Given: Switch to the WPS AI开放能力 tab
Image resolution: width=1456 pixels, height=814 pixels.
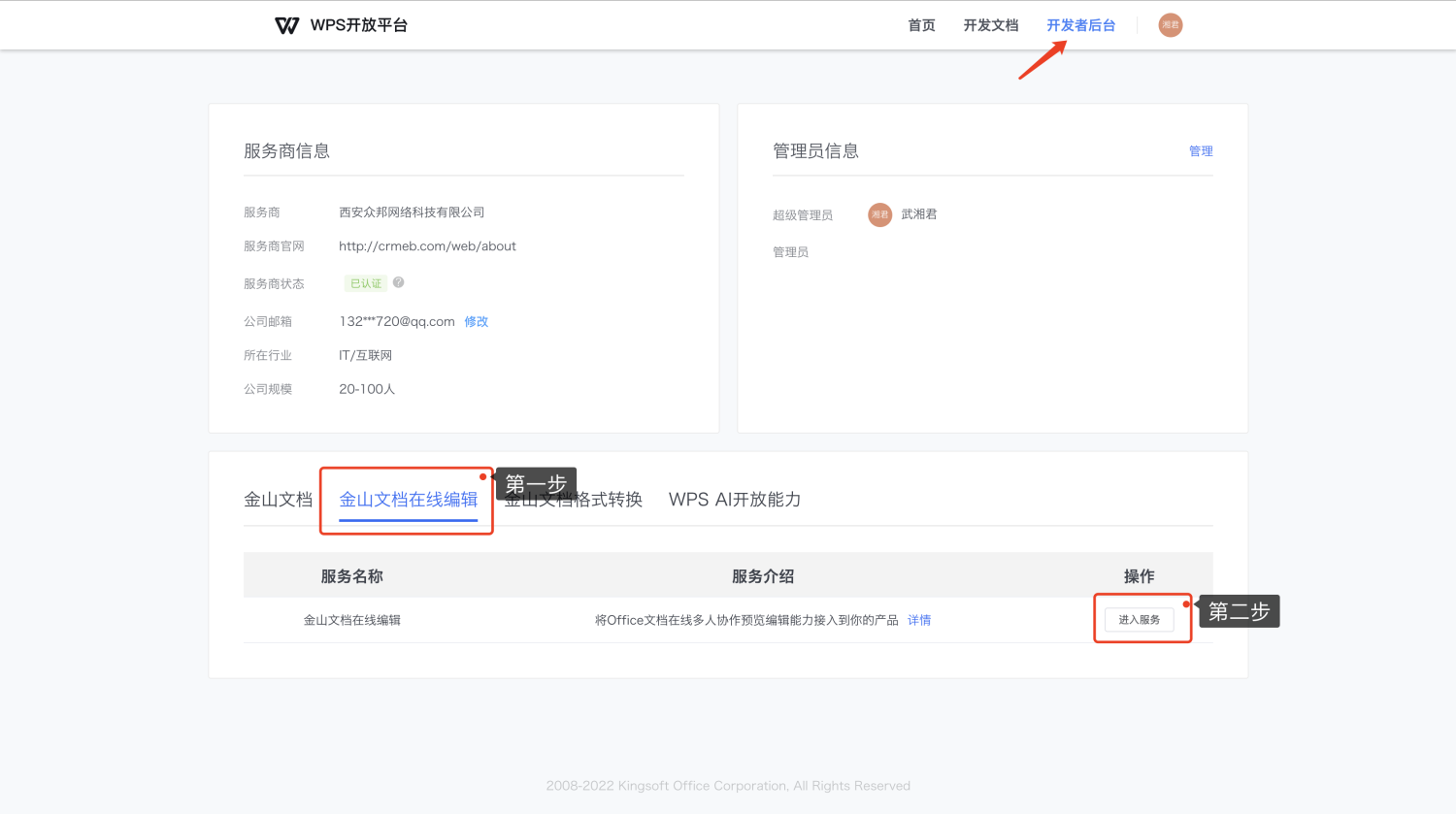Looking at the screenshot, I should click(734, 500).
